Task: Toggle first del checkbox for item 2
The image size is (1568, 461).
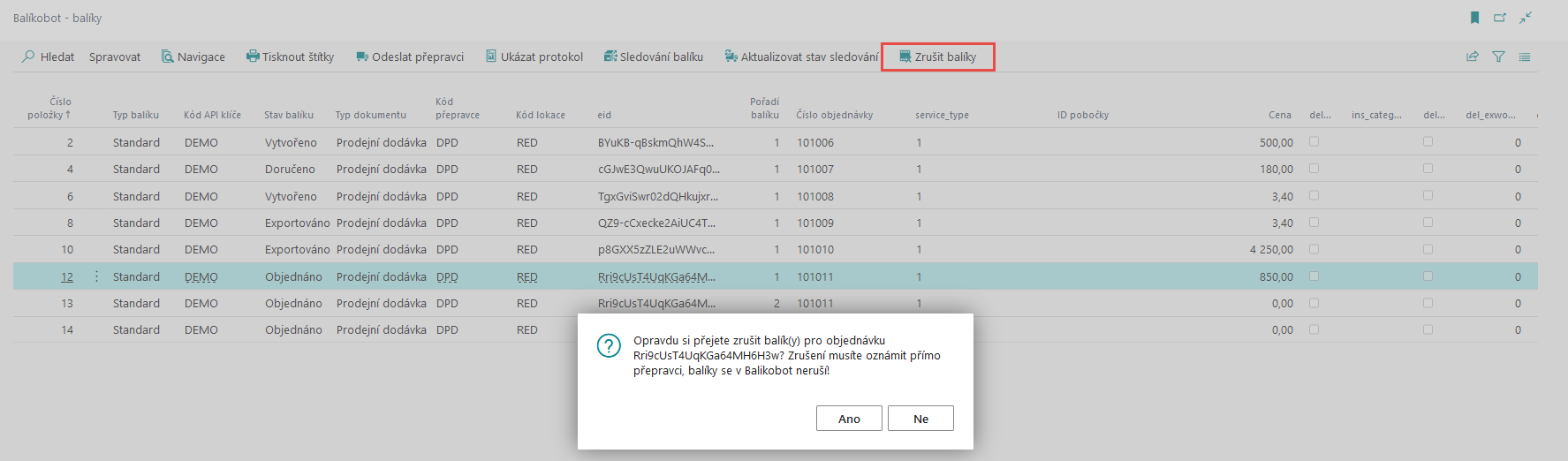Action: 1314,141
